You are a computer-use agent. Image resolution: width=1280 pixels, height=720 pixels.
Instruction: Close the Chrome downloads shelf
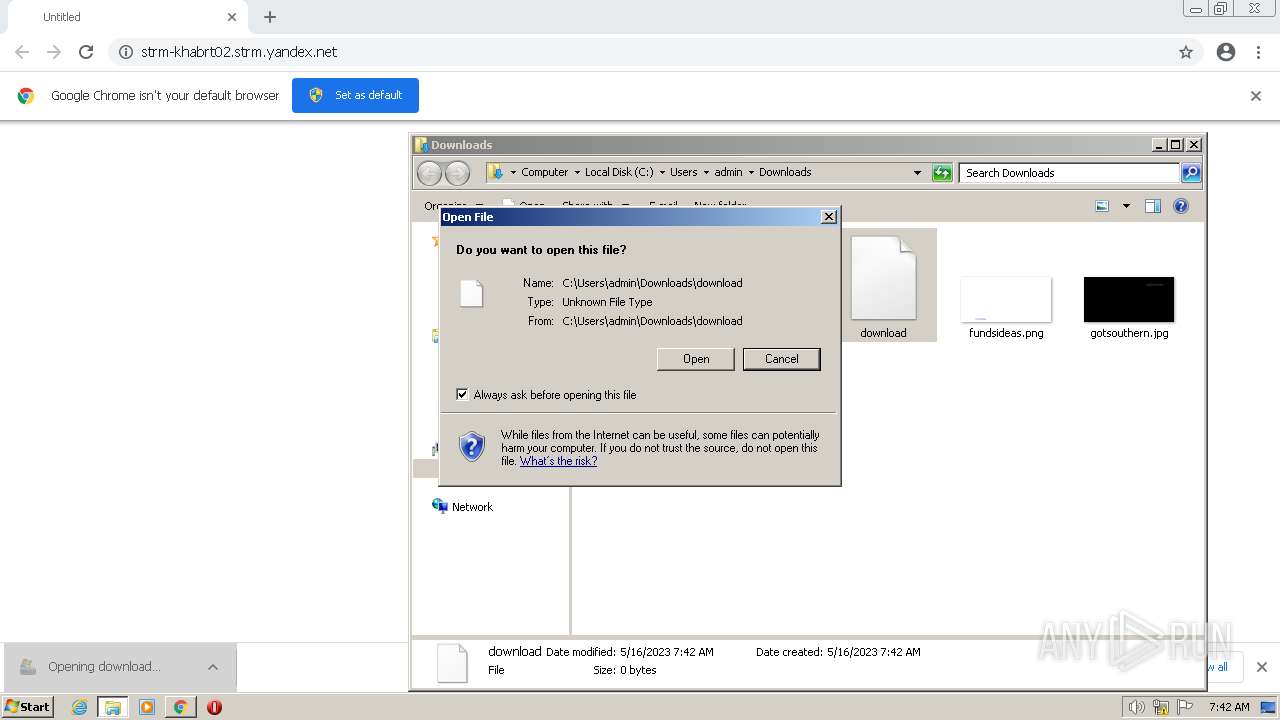1261,667
